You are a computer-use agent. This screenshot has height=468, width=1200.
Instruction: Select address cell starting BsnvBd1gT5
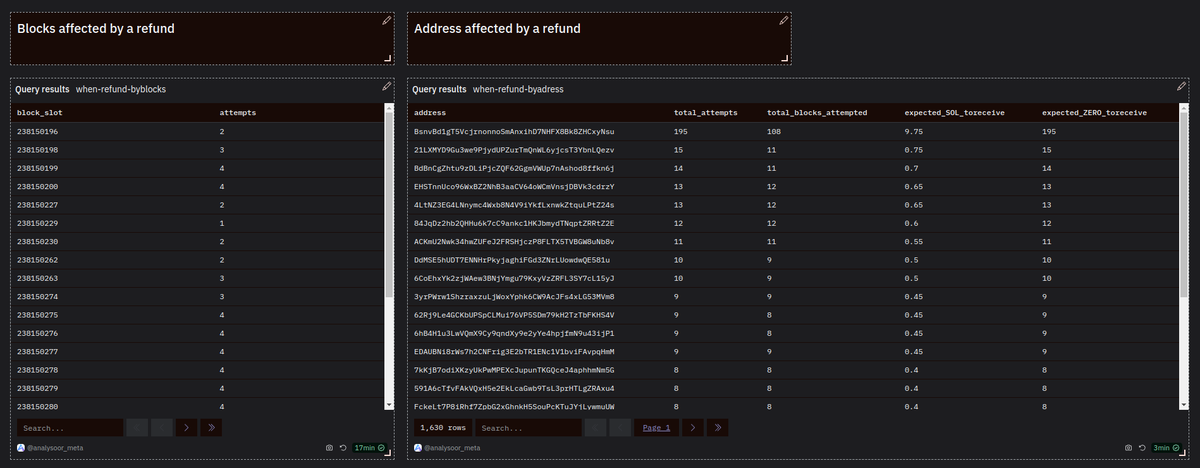(x=514, y=132)
